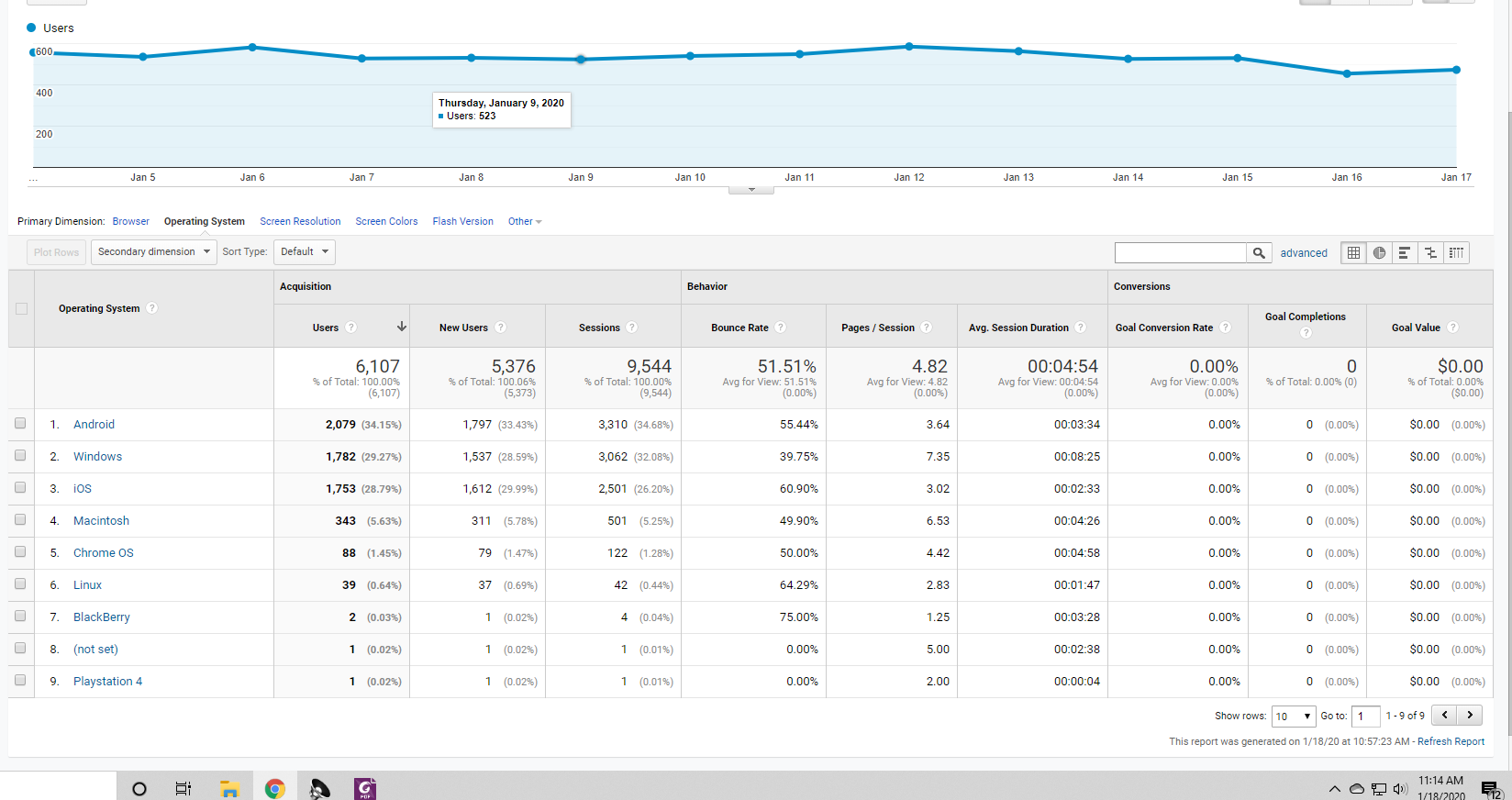The height and width of the screenshot is (800, 1512).
Task: Switch to the pivot table view icon
Action: (x=1456, y=253)
